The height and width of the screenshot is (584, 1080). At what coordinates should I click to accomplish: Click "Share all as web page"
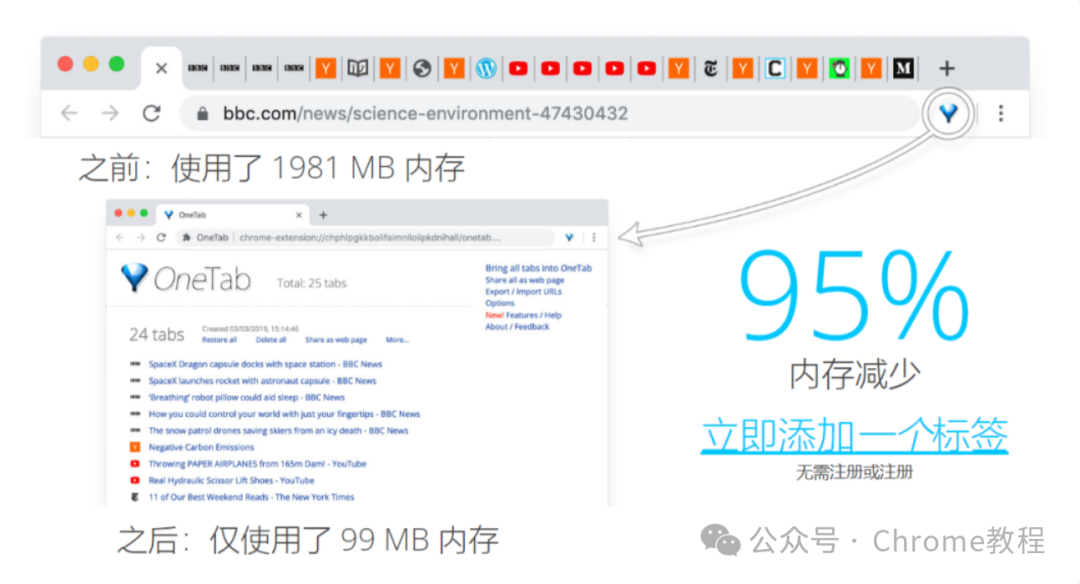point(525,280)
